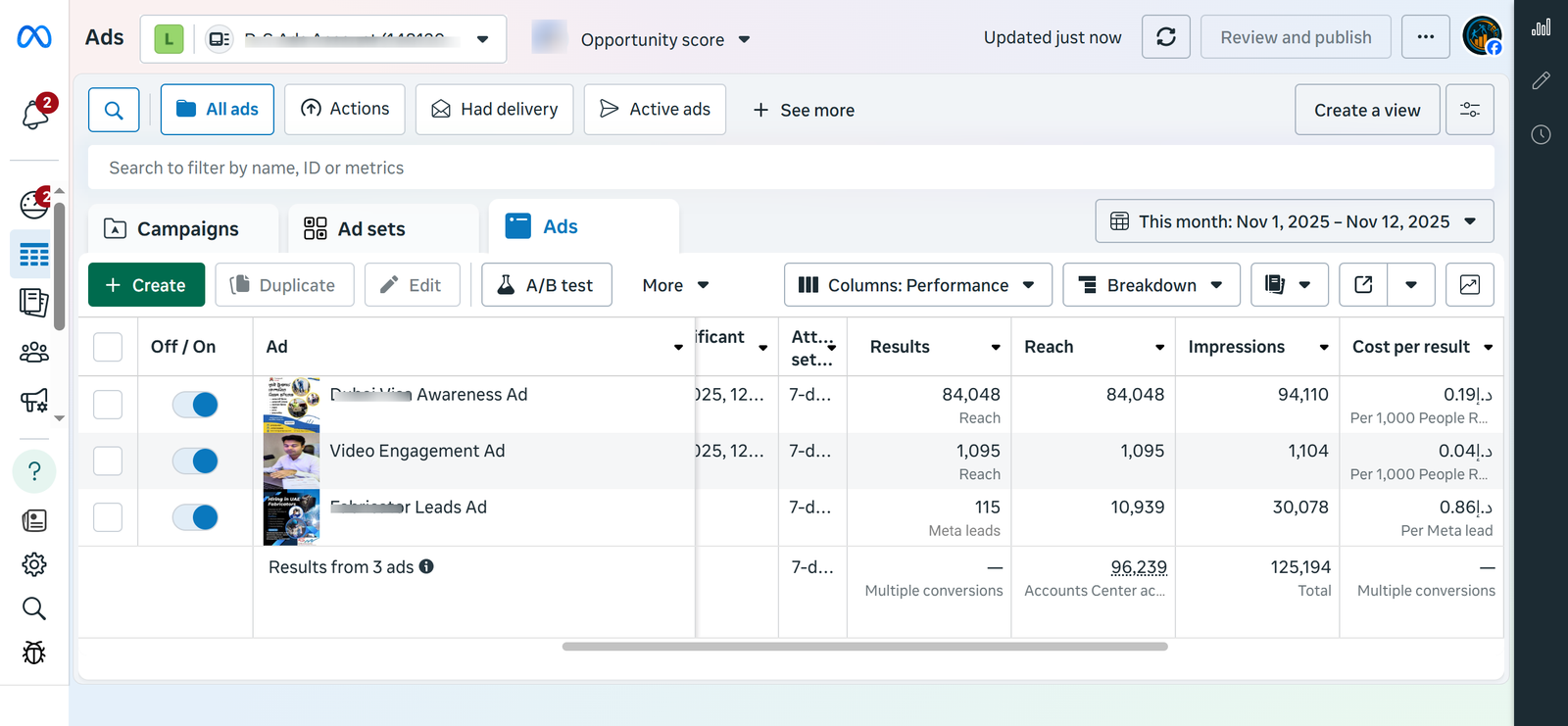The height and width of the screenshot is (726, 1568).
Task: Start an A/B test
Action: (x=547, y=285)
